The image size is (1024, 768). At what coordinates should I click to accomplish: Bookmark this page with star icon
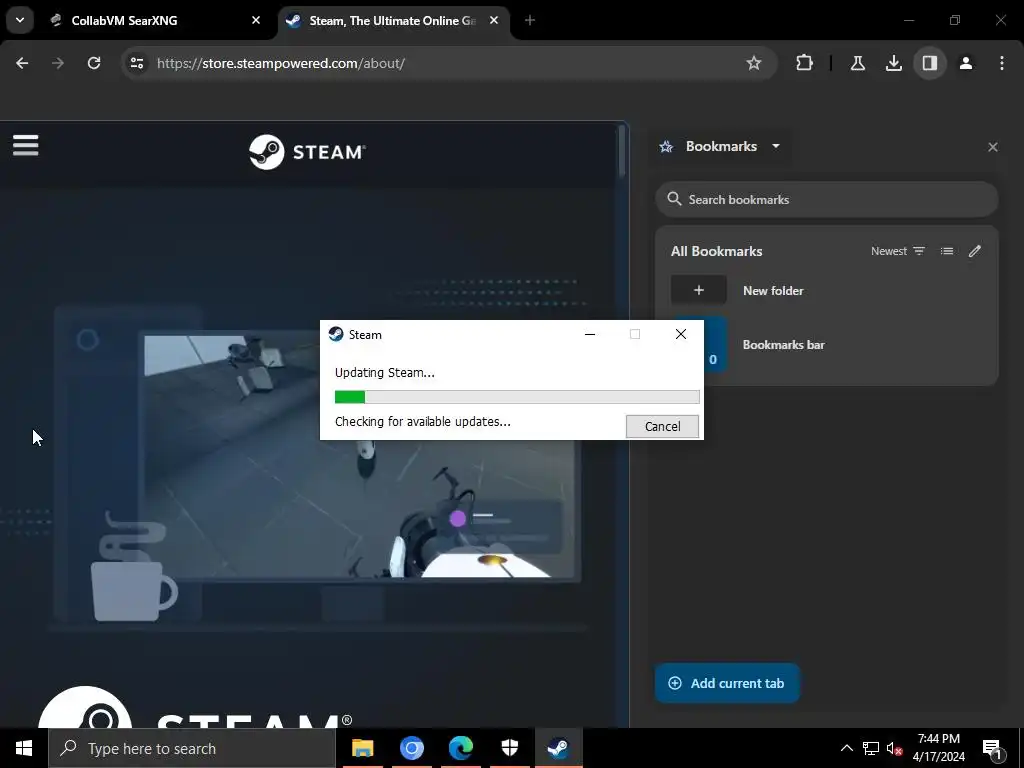coord(754,63)
